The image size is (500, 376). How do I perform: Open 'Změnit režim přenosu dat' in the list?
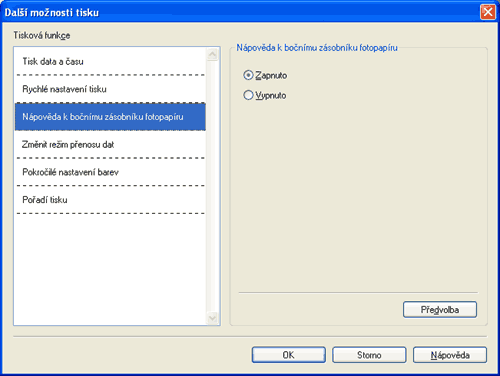[x=110, y=144]
